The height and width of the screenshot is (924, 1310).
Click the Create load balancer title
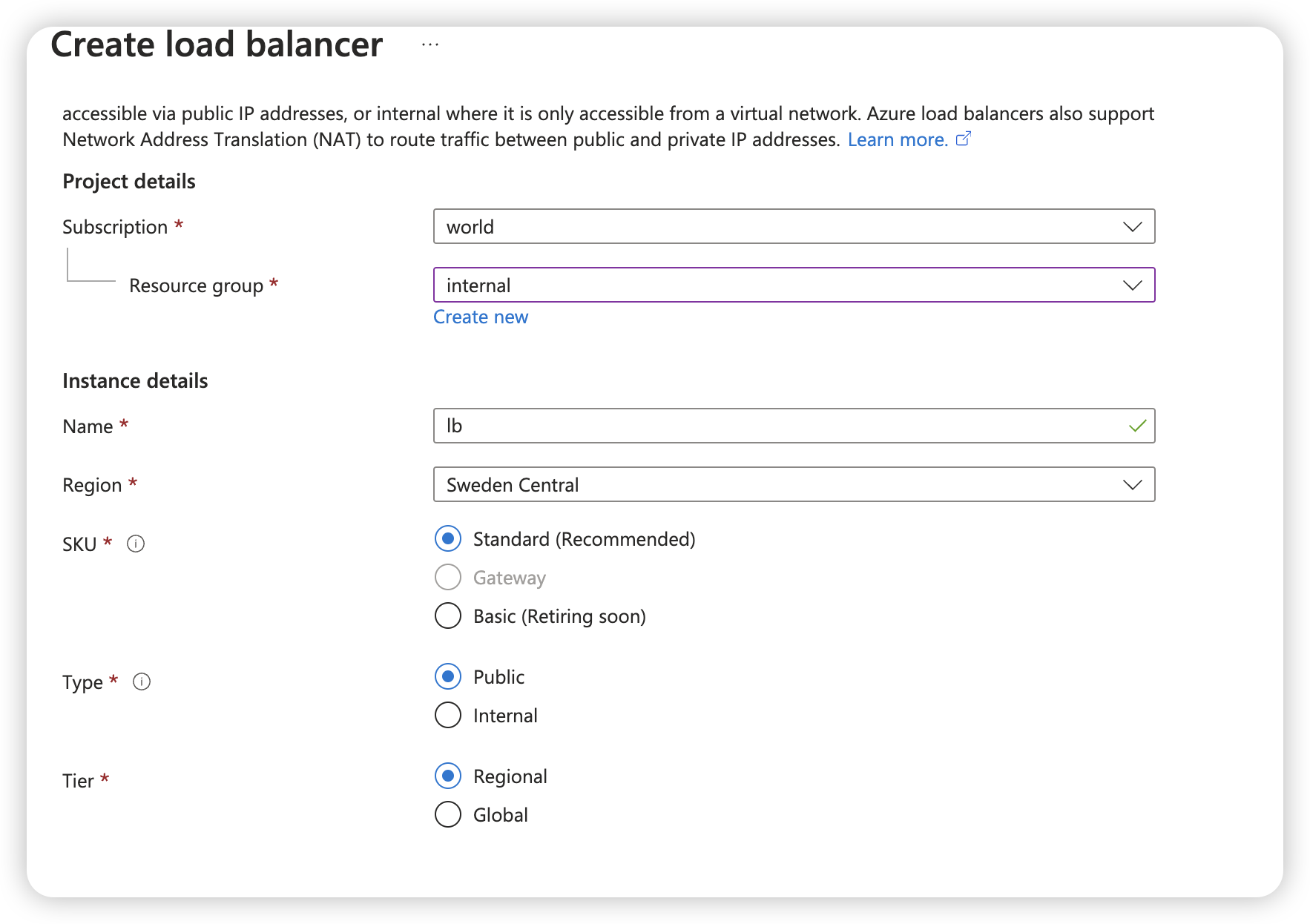(x=217, y=44)
